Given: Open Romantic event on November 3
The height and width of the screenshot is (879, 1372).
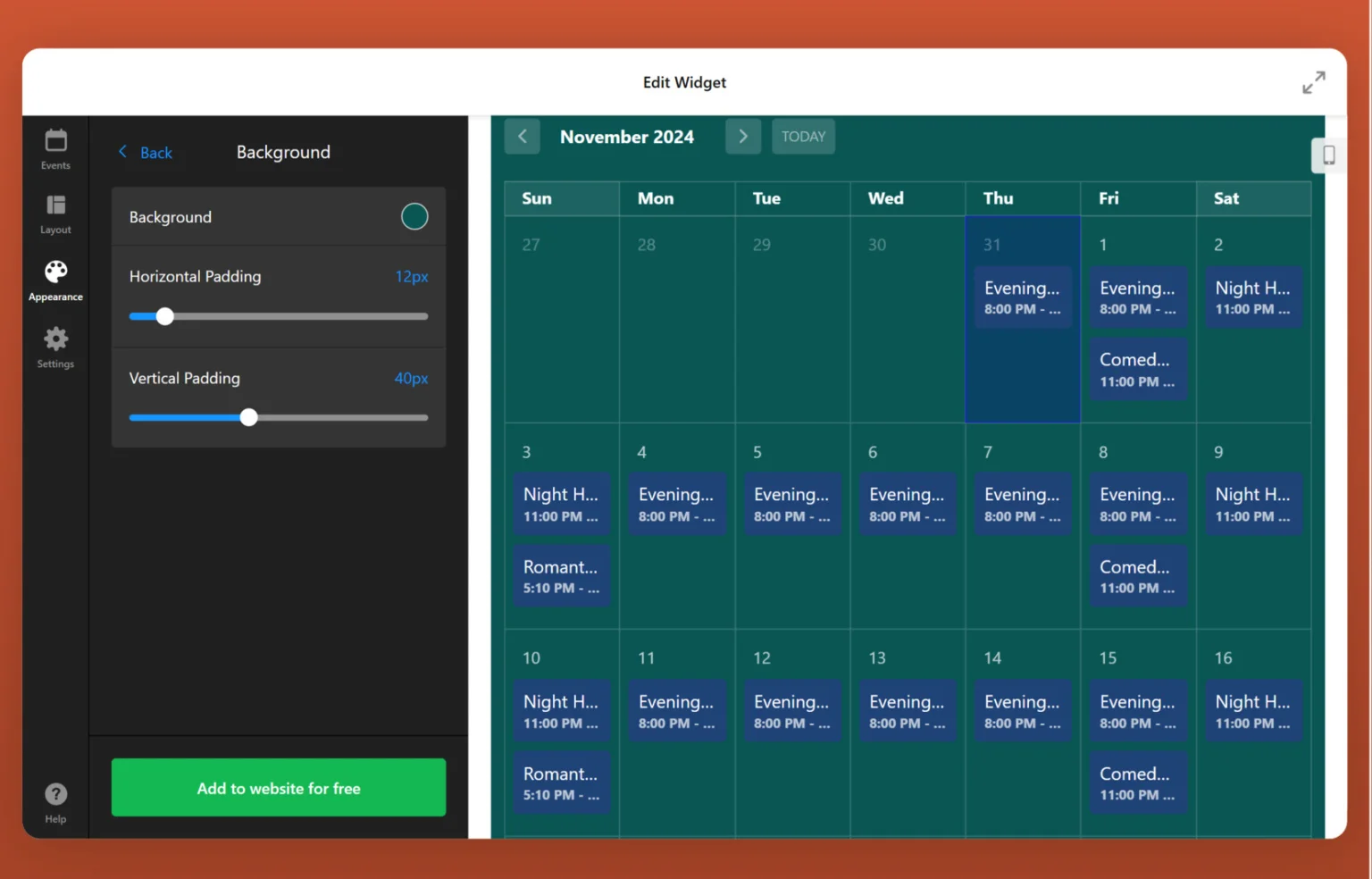Looking at the screenshot, I should [561, 576].
